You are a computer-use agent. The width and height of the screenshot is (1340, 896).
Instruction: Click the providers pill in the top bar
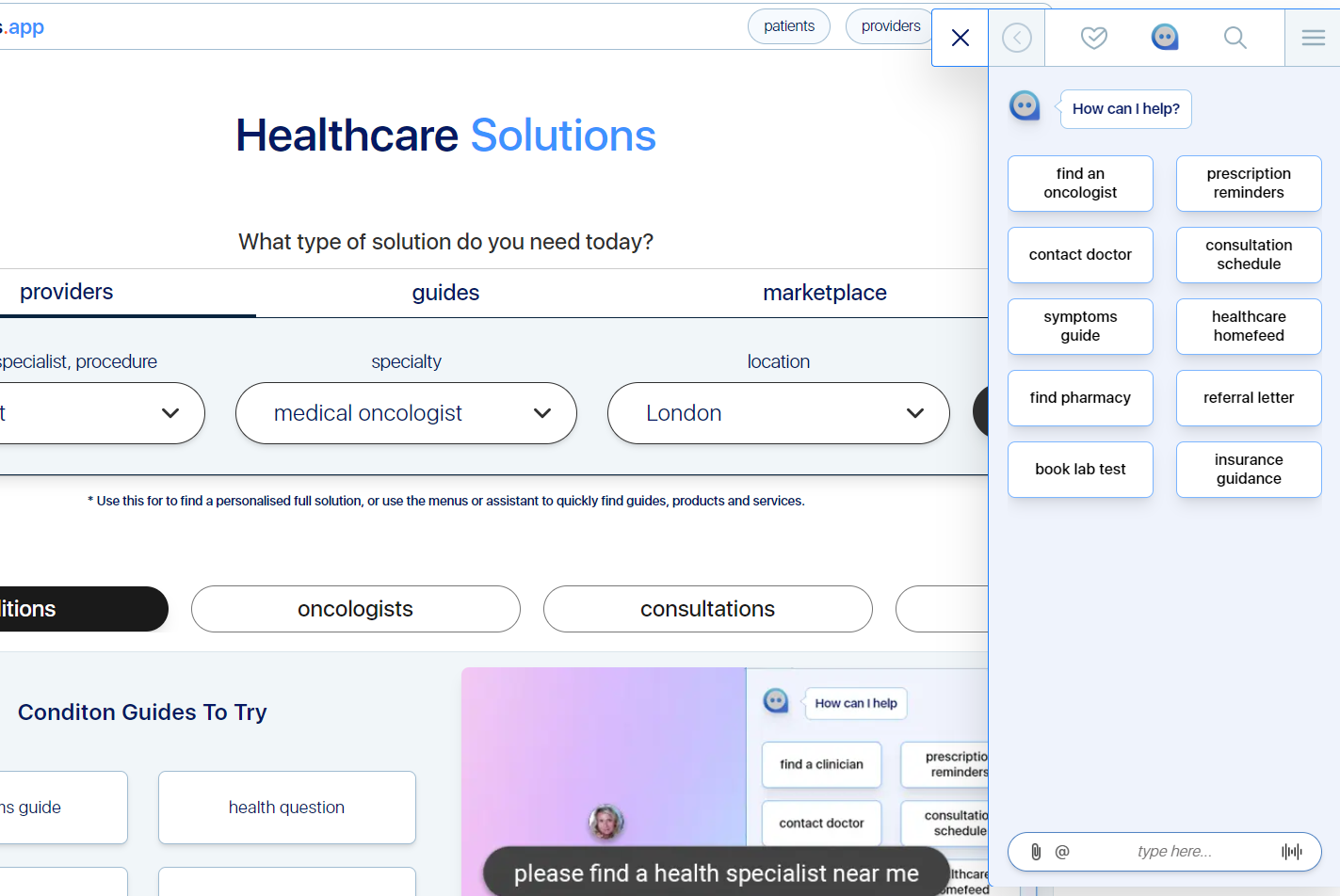pyautogui.click(x=891, y=26)
